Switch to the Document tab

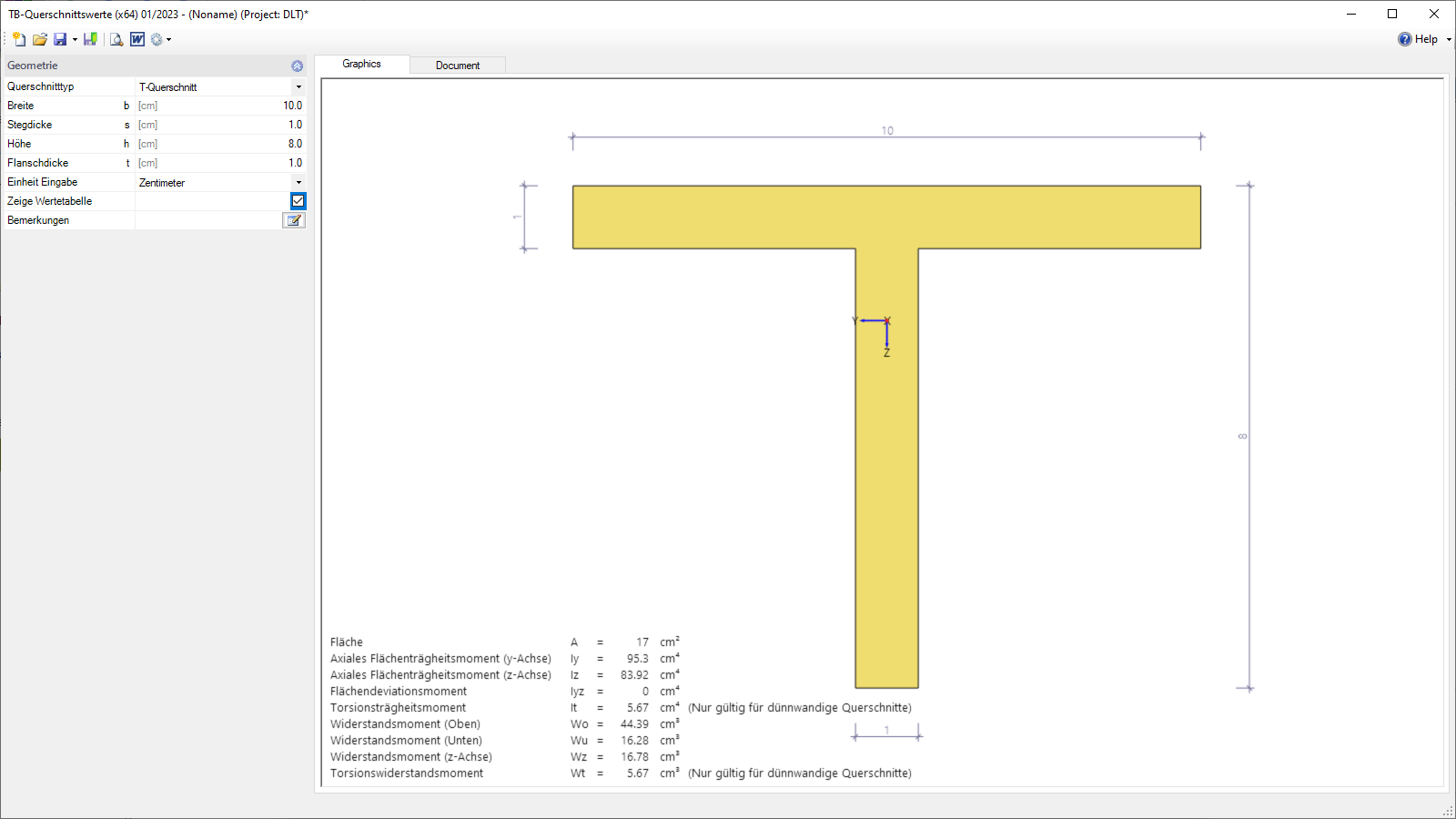click(458, 66)
